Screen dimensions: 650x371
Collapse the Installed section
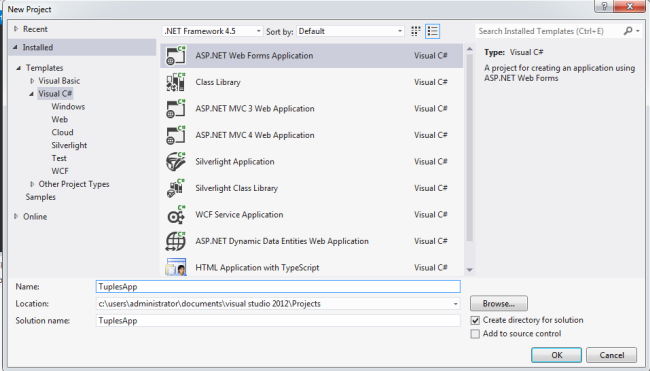(x=15, y=47)
